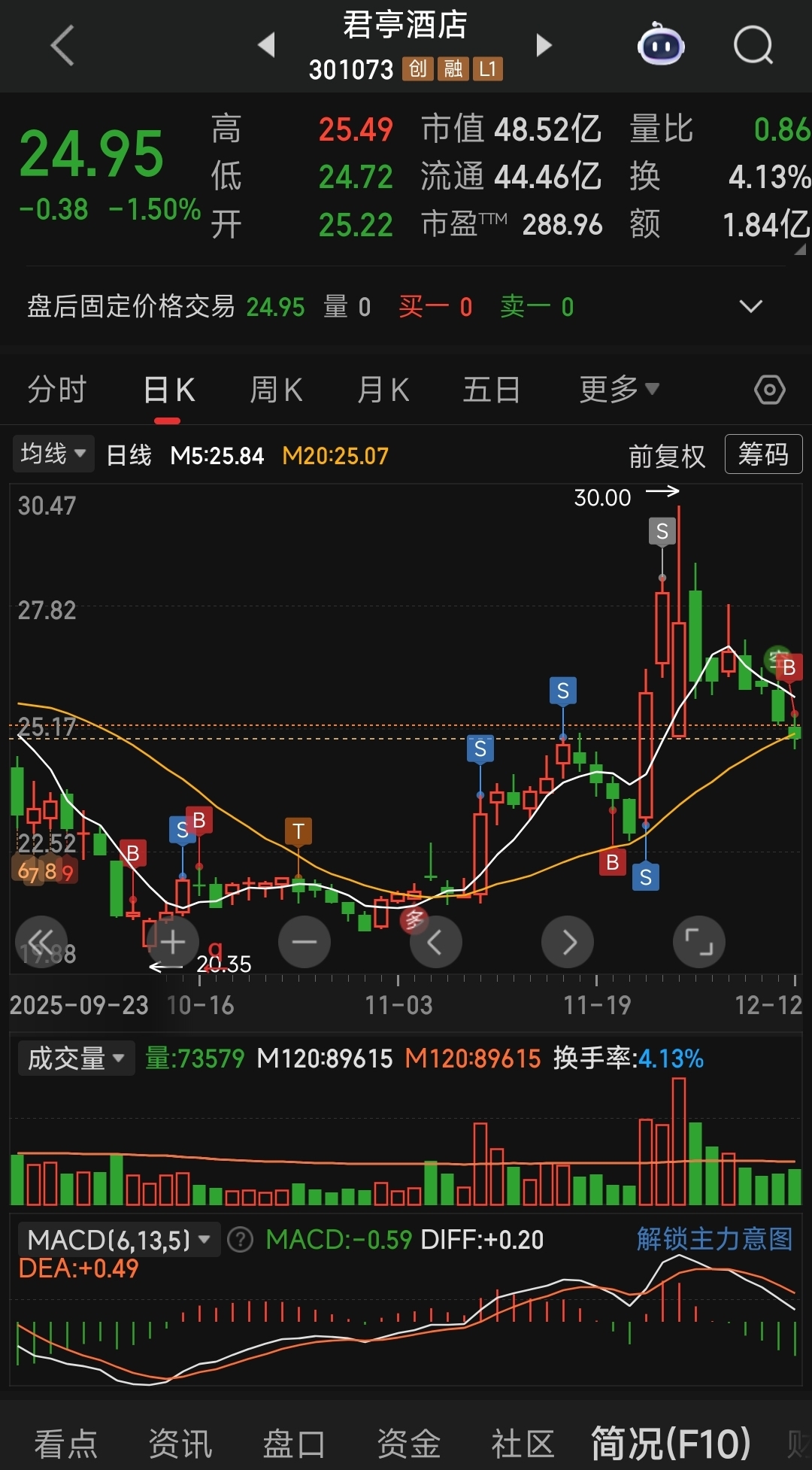Screen dimensions: 812x1470
Task: Enter fullscreen chart mode
Action: pyautogui.click(x=699, y=942)
